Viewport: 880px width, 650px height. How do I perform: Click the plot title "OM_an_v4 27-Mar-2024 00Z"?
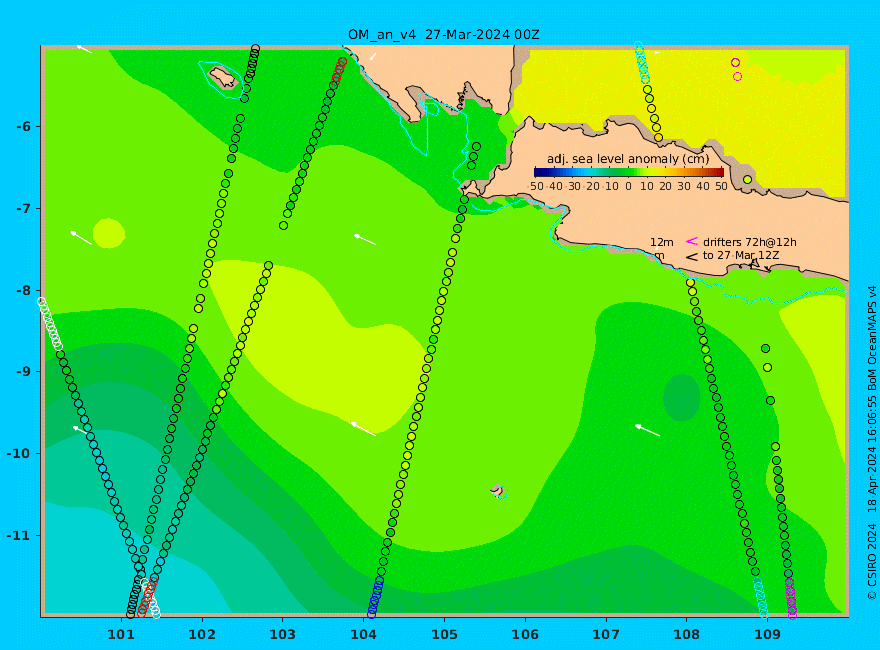443,35
